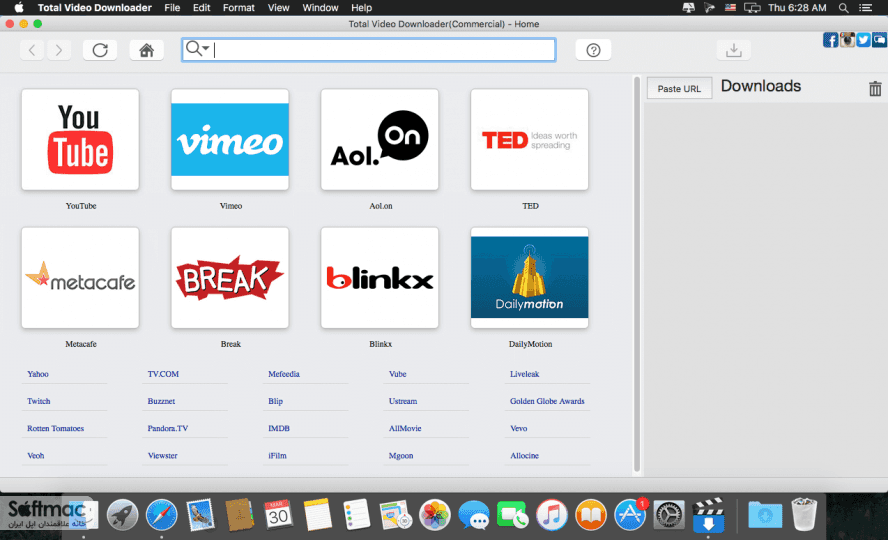Open the Vevo link

click(518, 428)
